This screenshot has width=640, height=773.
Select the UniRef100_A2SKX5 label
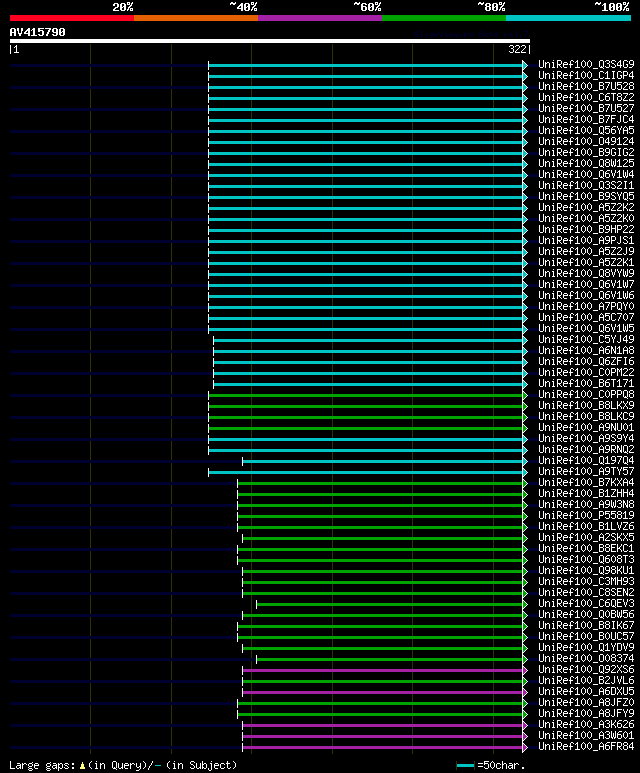(586, 537)
